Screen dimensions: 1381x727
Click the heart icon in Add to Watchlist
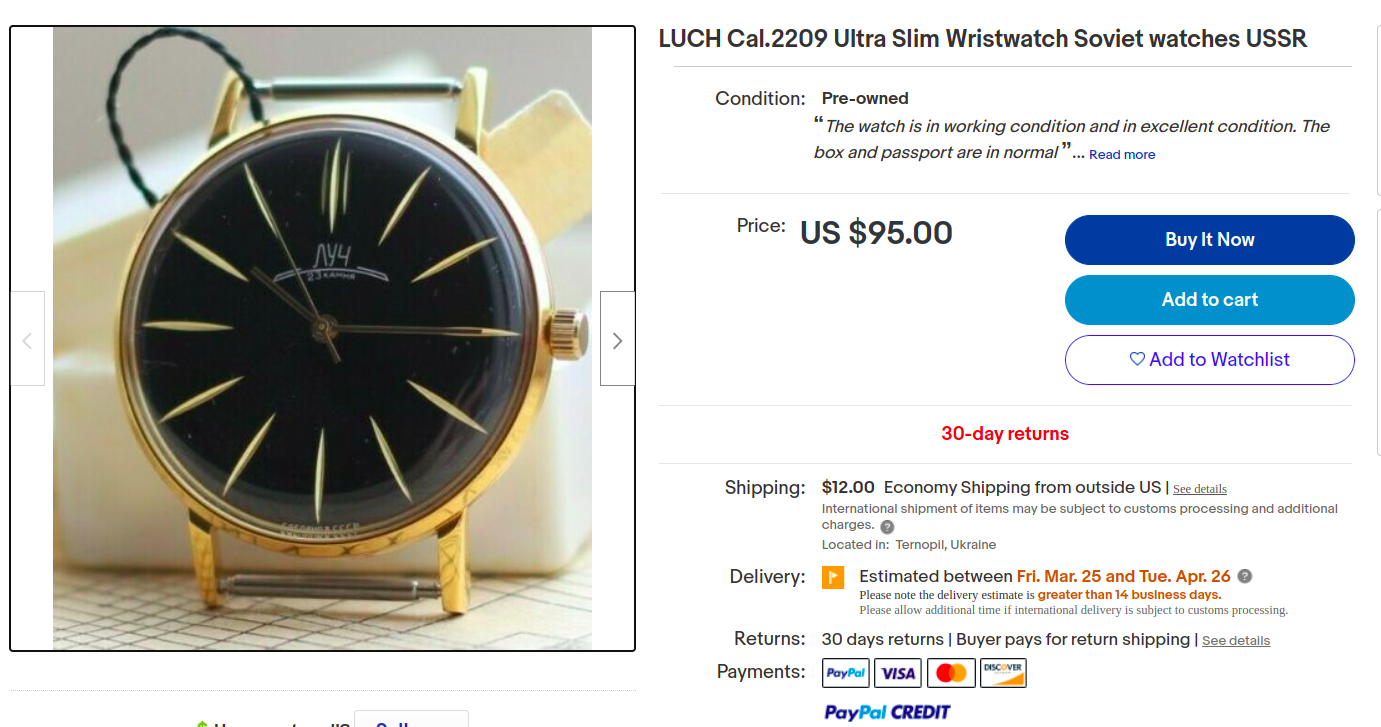coord(1137,359)
